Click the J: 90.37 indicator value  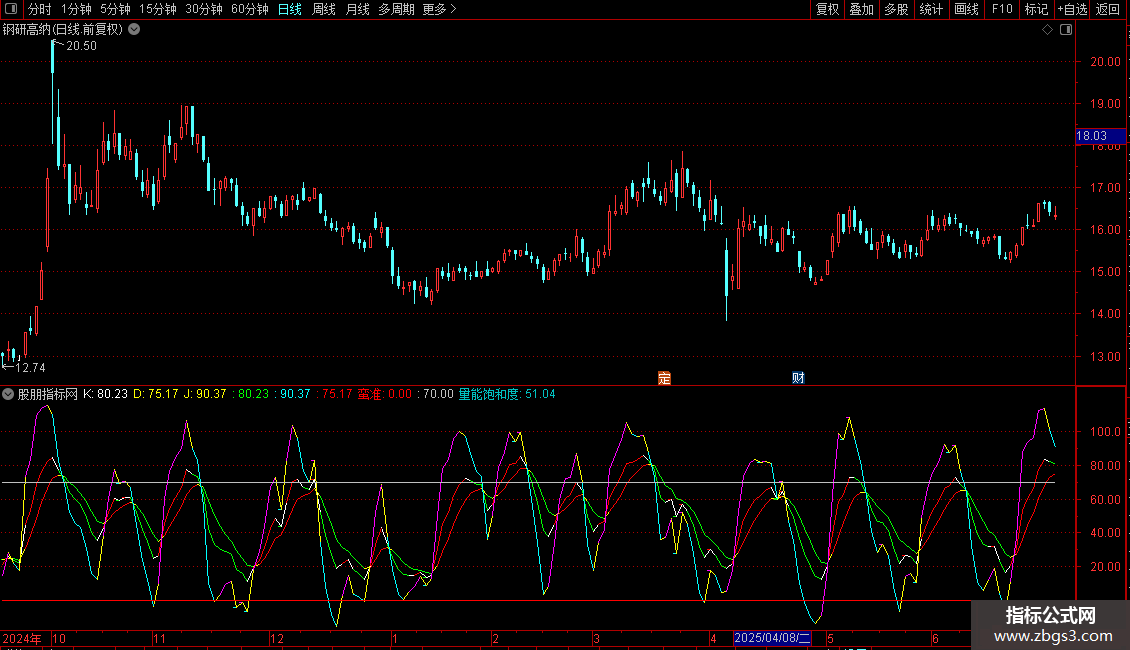pos(205,394)
